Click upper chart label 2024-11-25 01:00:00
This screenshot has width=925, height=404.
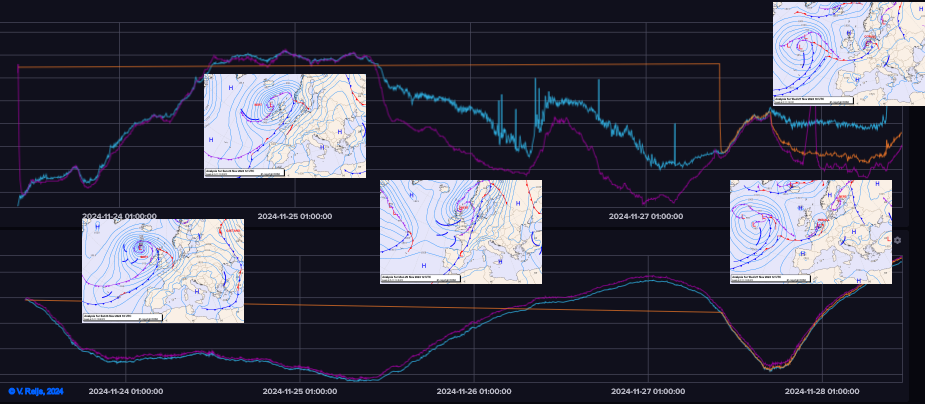point(294,216)
